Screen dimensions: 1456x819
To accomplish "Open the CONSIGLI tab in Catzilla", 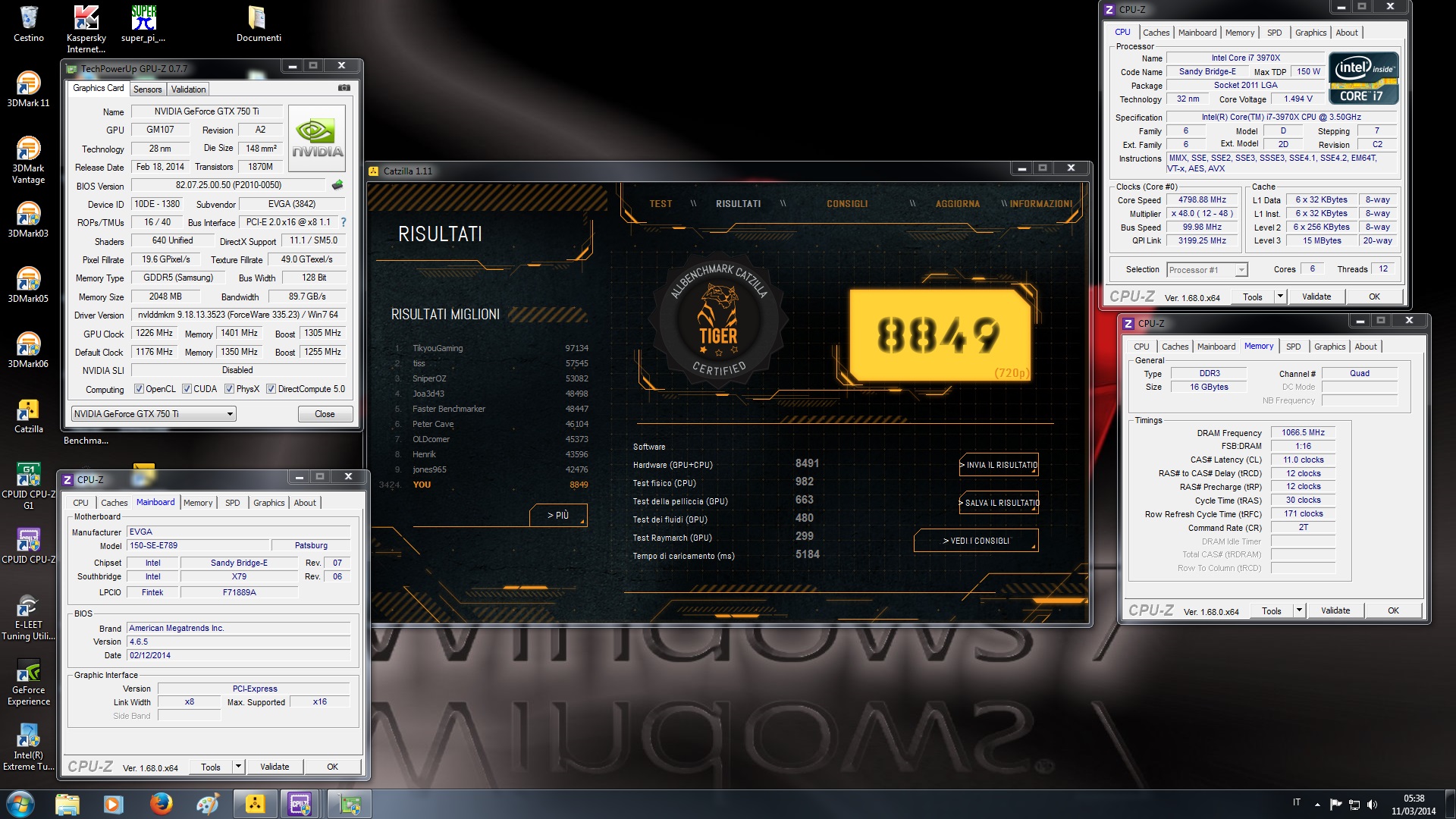I will tap(847, 203).
